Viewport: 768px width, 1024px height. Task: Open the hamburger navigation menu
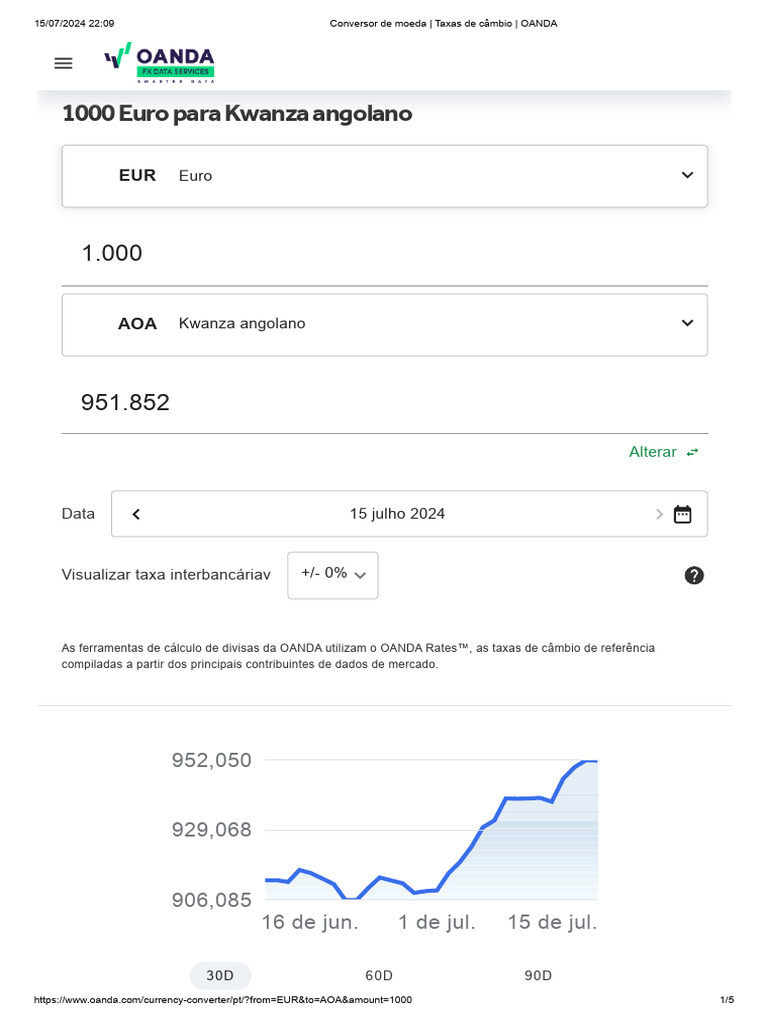point(63,63)
